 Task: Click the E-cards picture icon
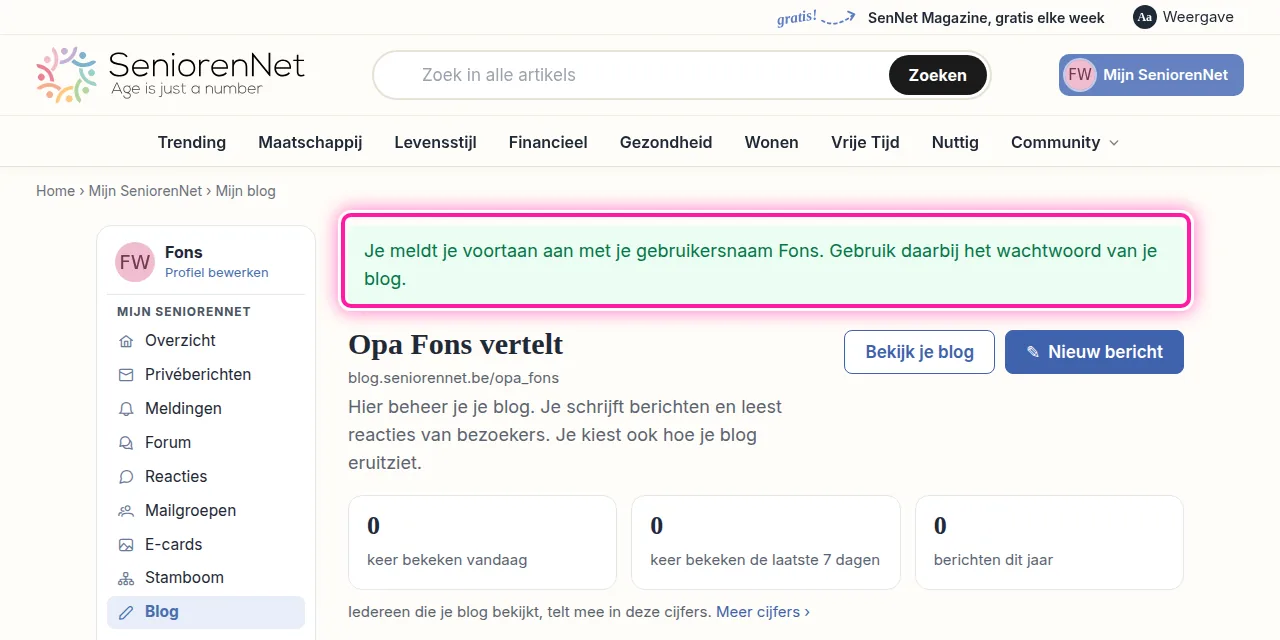point(126,545)
